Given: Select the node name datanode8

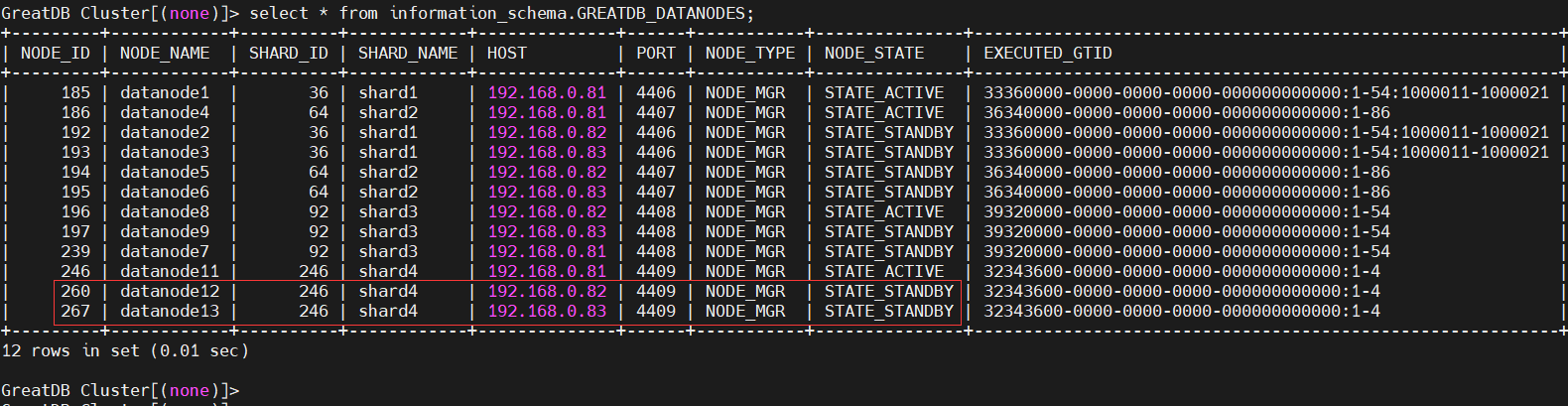Looking at the screenshot, I should point(165,212).
